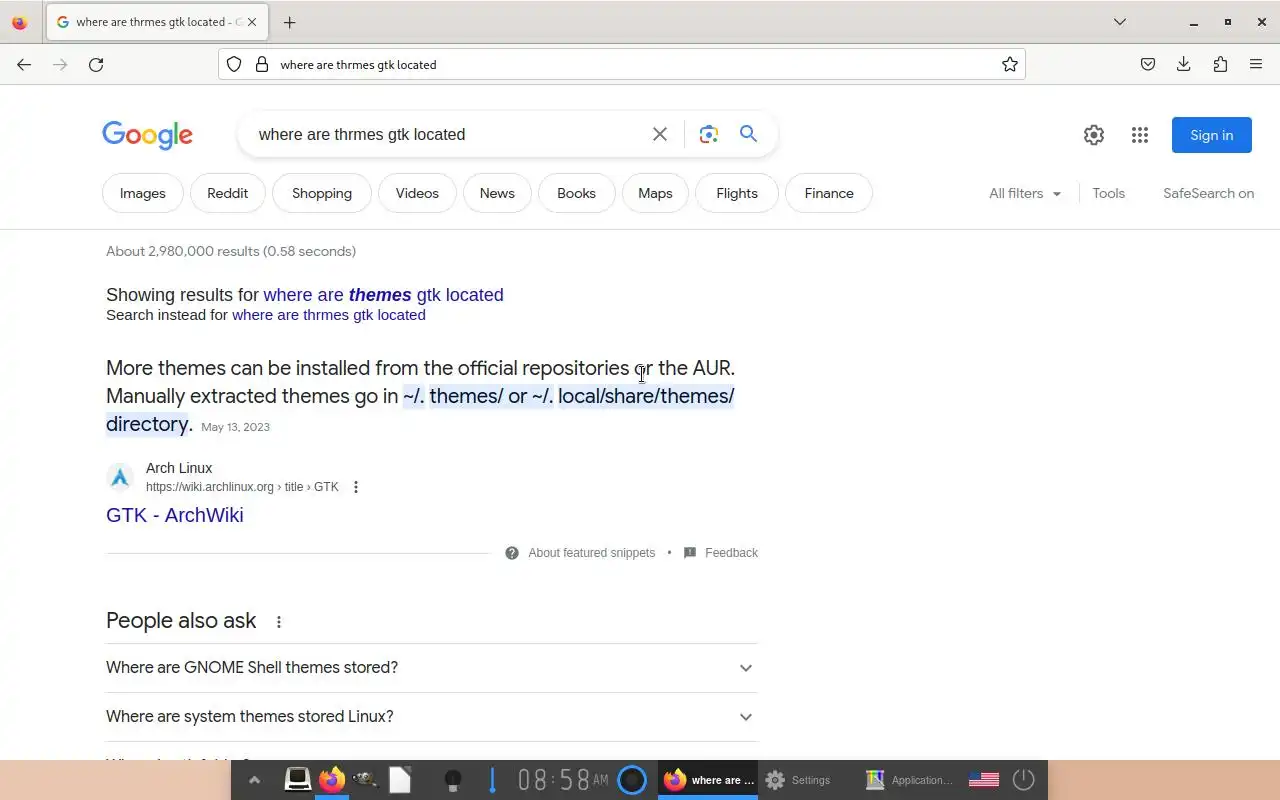
Task: Expand 'Where are system themes stored Linux?'
Action: pos(432,716)
